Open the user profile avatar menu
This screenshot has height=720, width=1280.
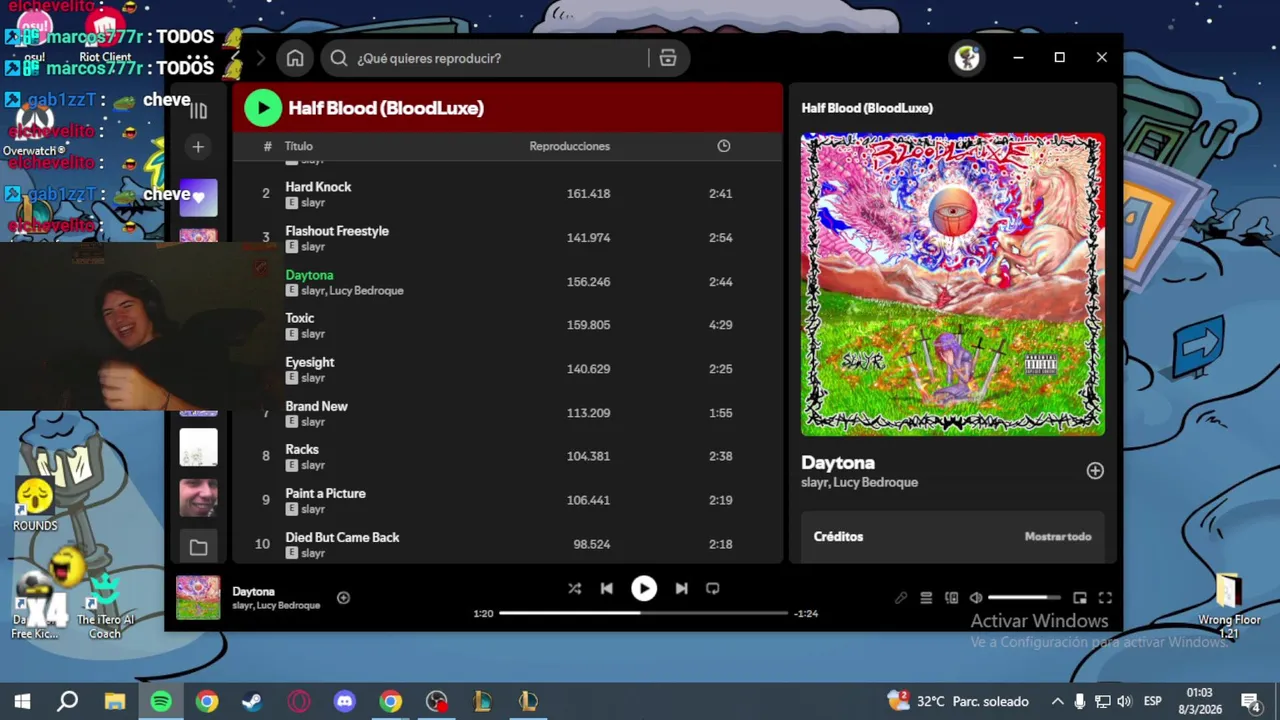[967, 58]
